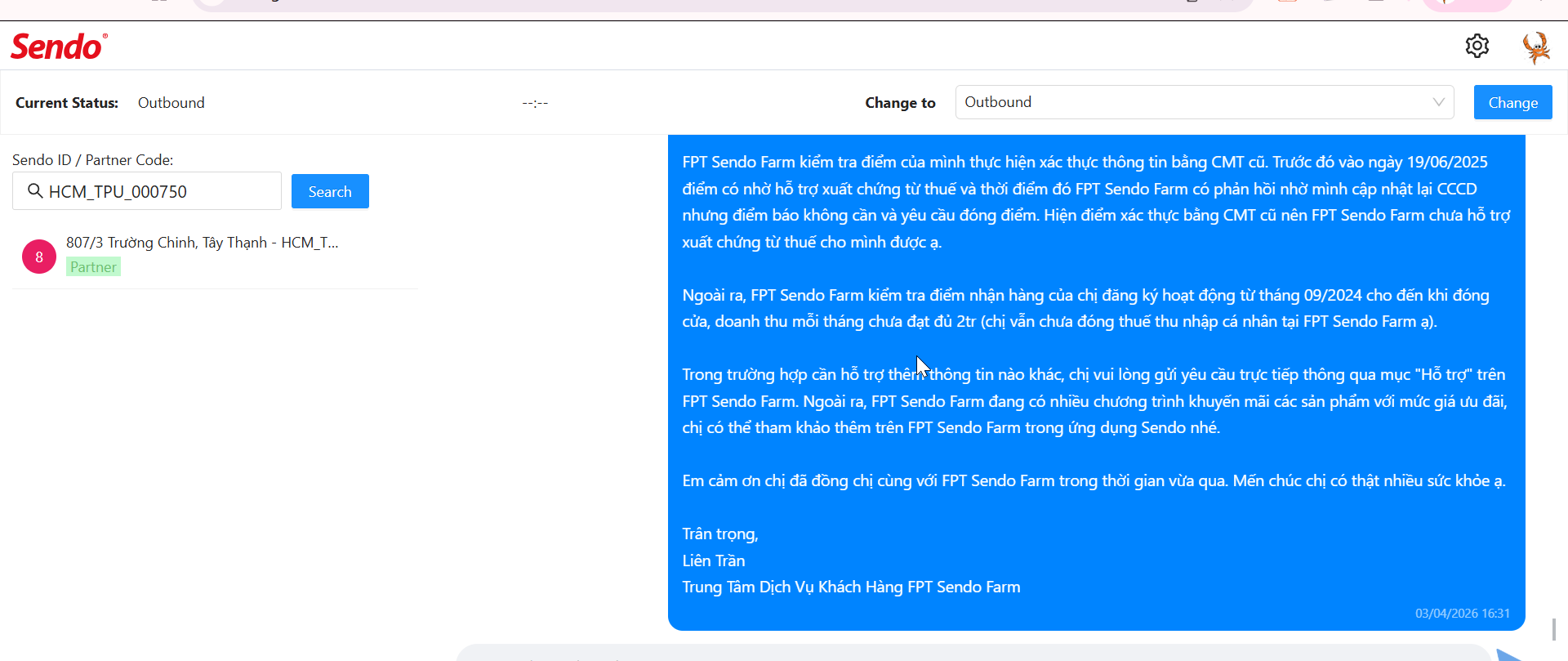Click the 'Trân trọng,' closing line
Screen dimensions: 1568x661
tap(720, 534)
